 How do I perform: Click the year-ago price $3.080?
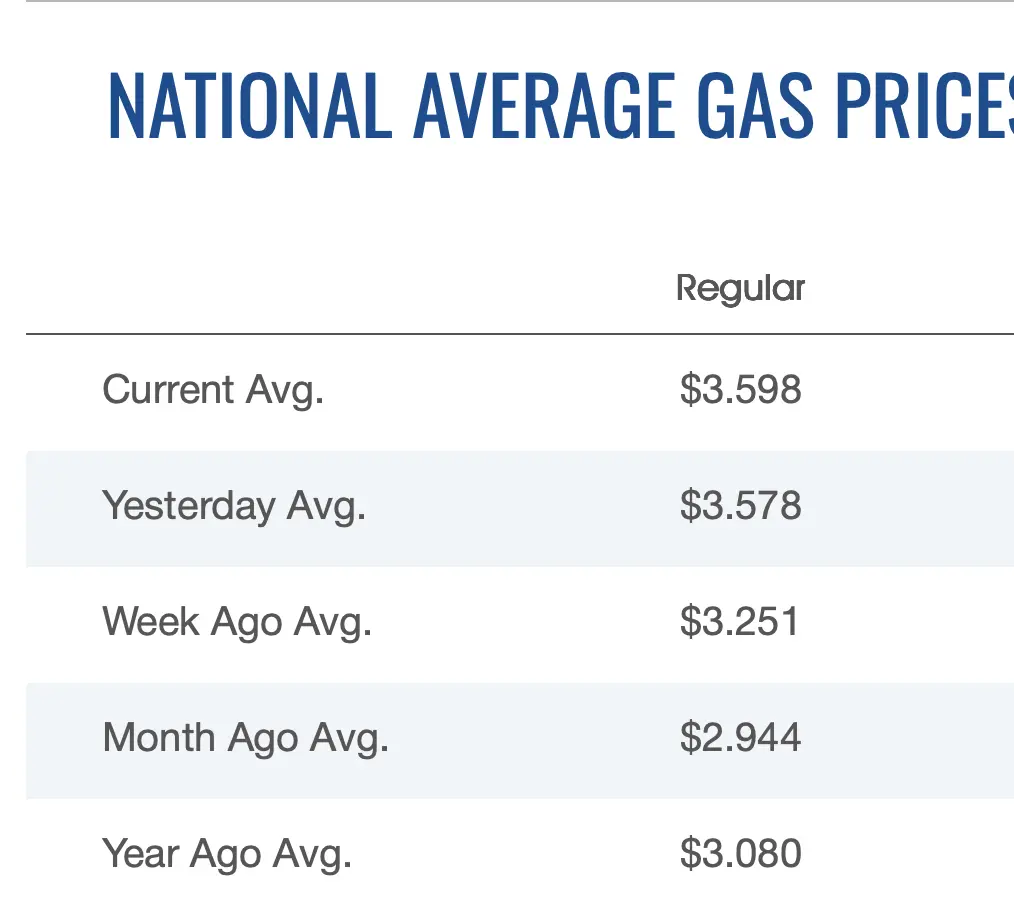(x=740, y=854)
